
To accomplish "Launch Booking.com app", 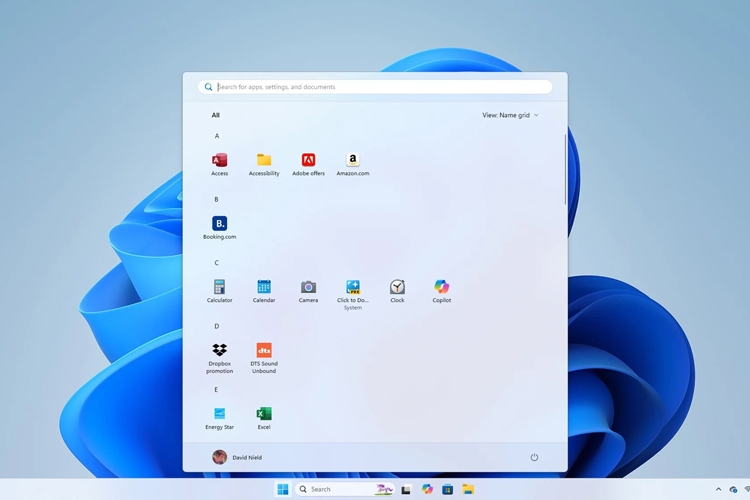I will click(220, 227).
